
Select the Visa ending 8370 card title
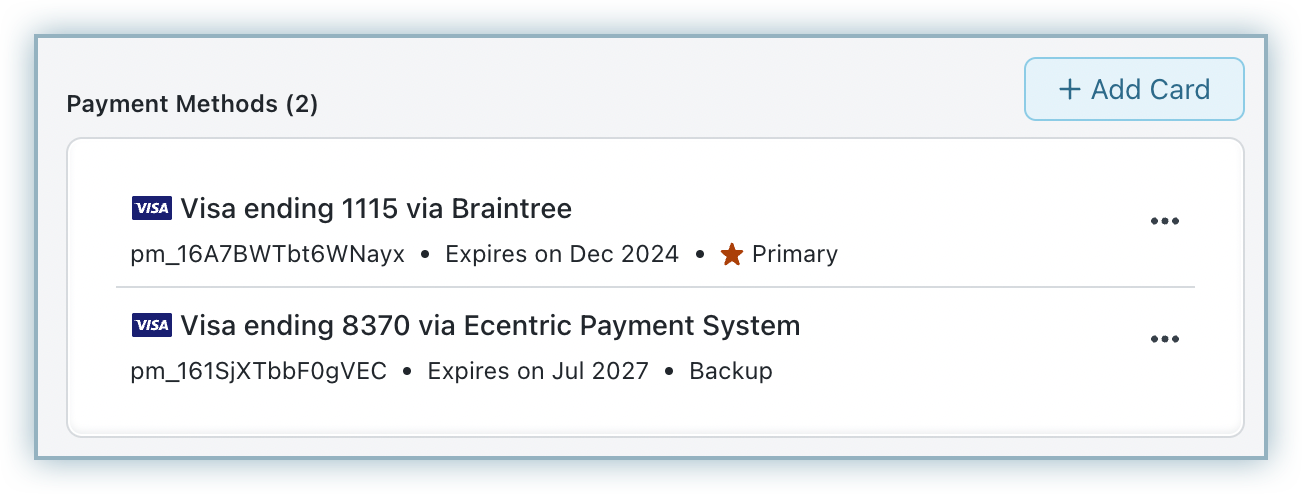click(x=490, y=326)
